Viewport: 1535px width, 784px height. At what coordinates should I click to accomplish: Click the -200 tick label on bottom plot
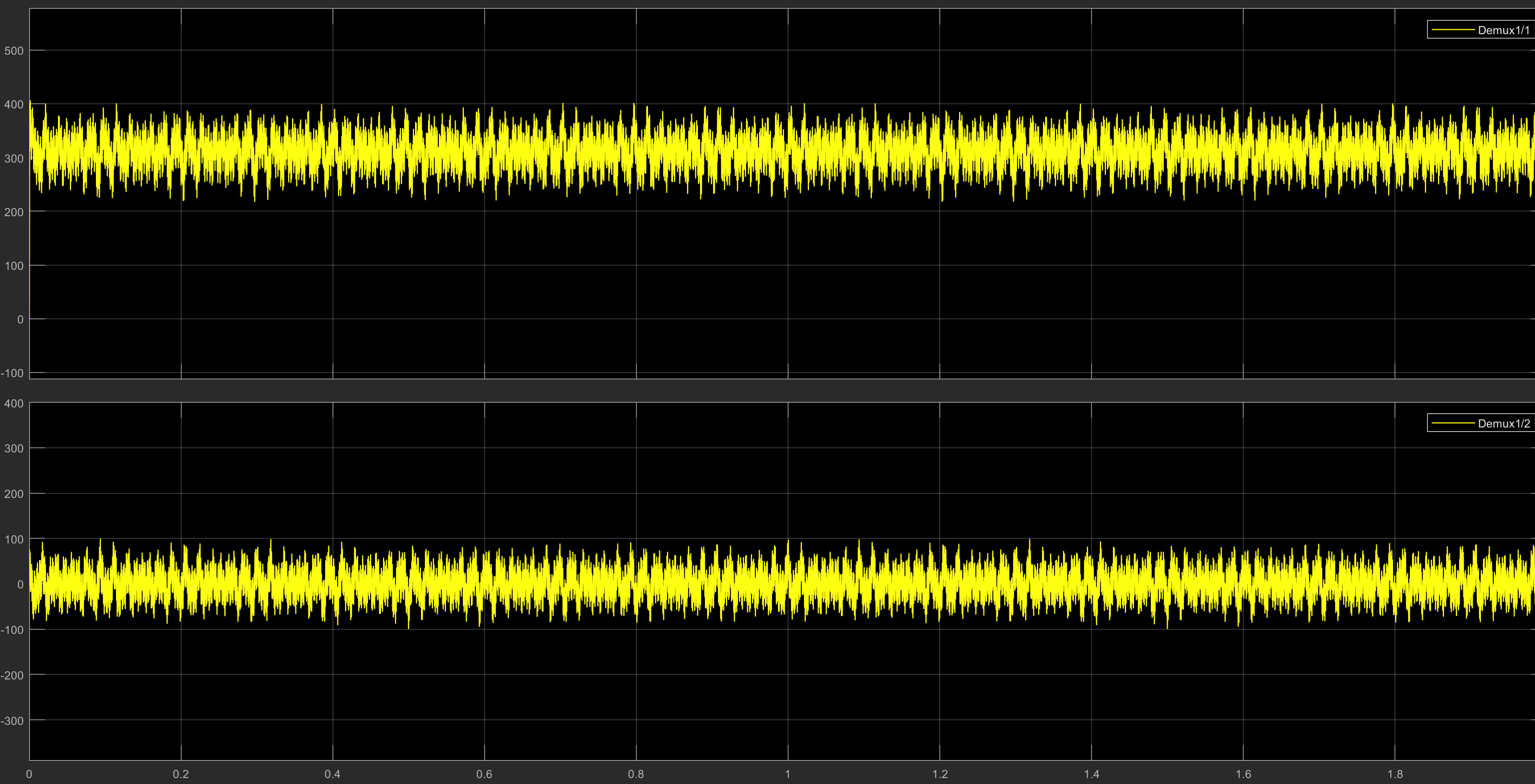12,676
